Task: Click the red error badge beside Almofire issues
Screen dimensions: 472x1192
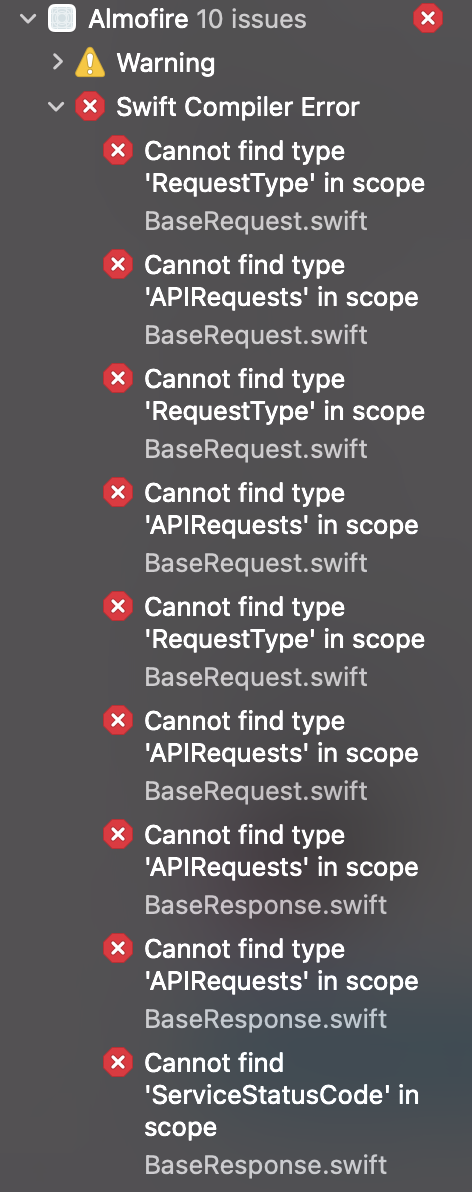Action: [x=428, y=18]
